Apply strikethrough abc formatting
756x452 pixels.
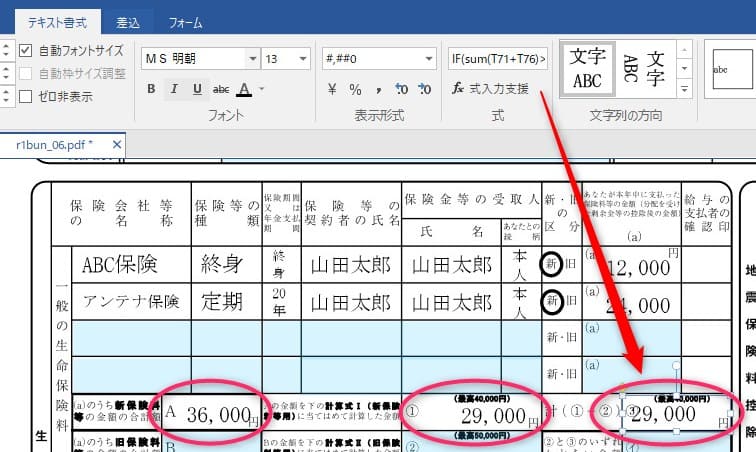point(221,89)
